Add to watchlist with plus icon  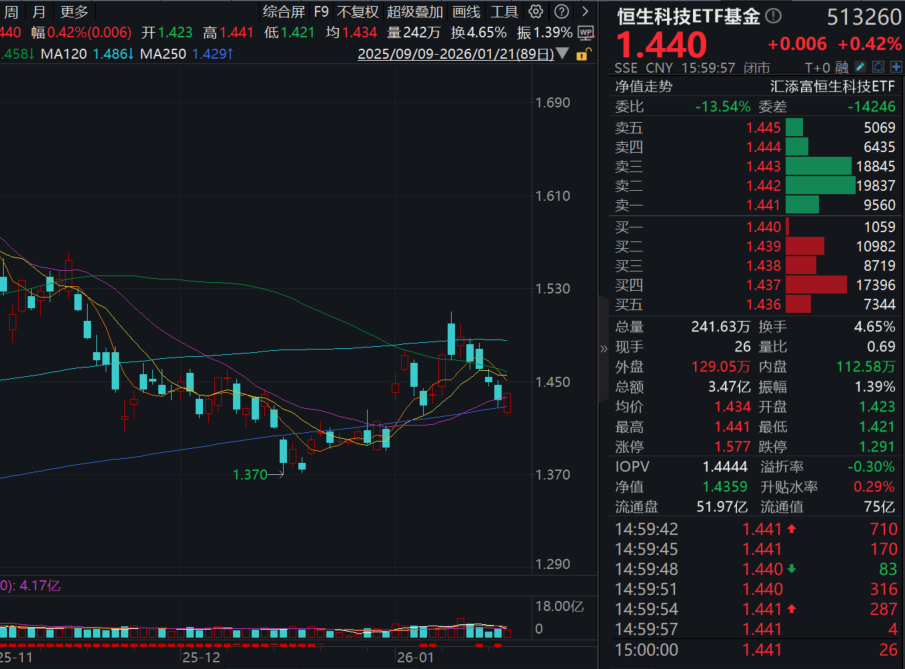click(x=896, y=67)
